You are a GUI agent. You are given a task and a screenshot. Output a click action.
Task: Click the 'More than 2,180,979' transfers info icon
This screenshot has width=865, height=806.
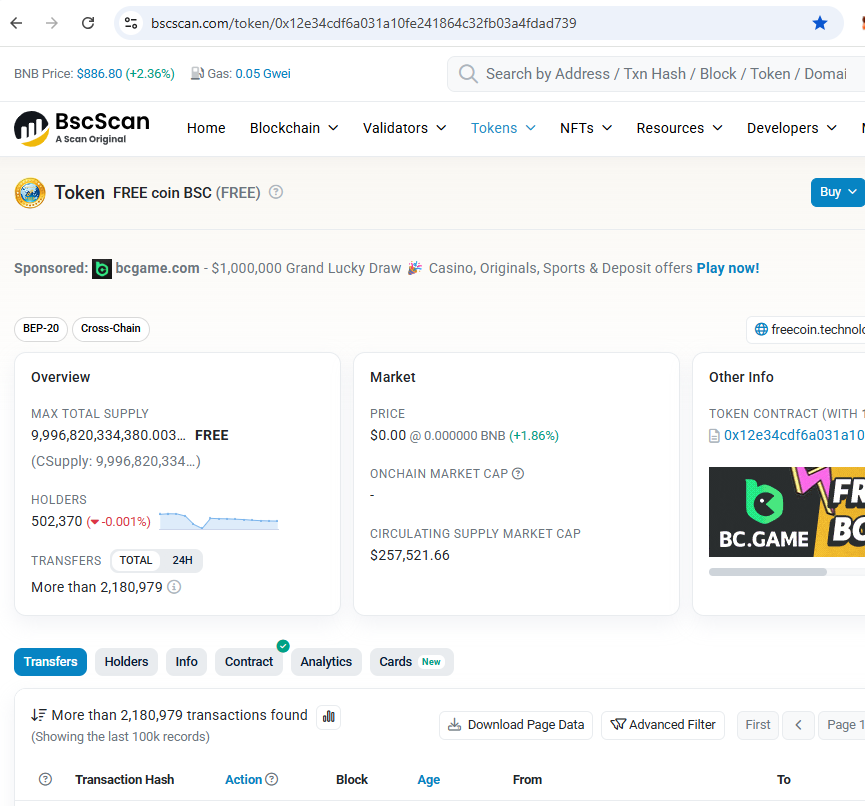(x=173, y=588)
